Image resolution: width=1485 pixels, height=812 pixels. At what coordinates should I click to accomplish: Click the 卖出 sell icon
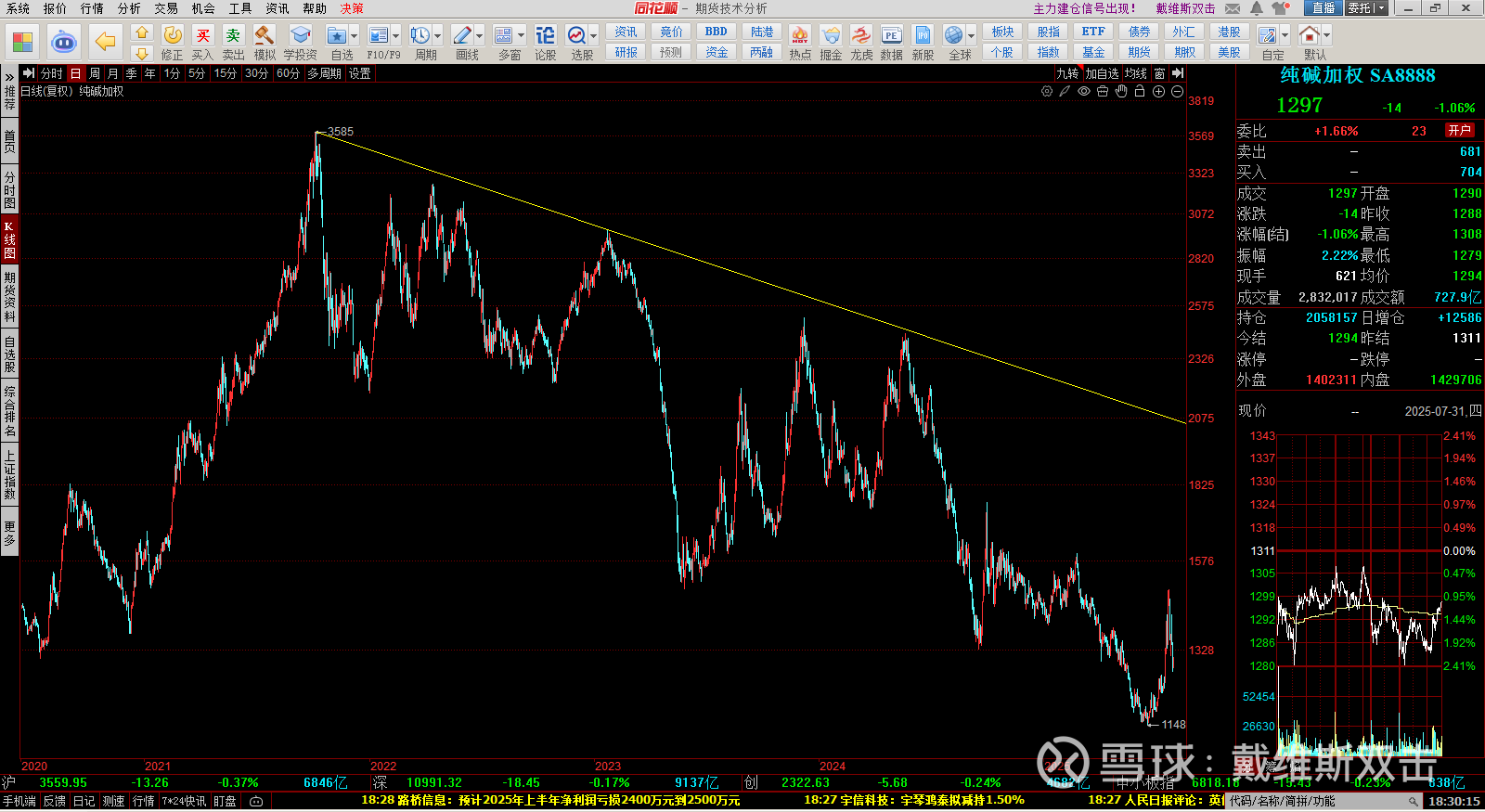(233, 43)
